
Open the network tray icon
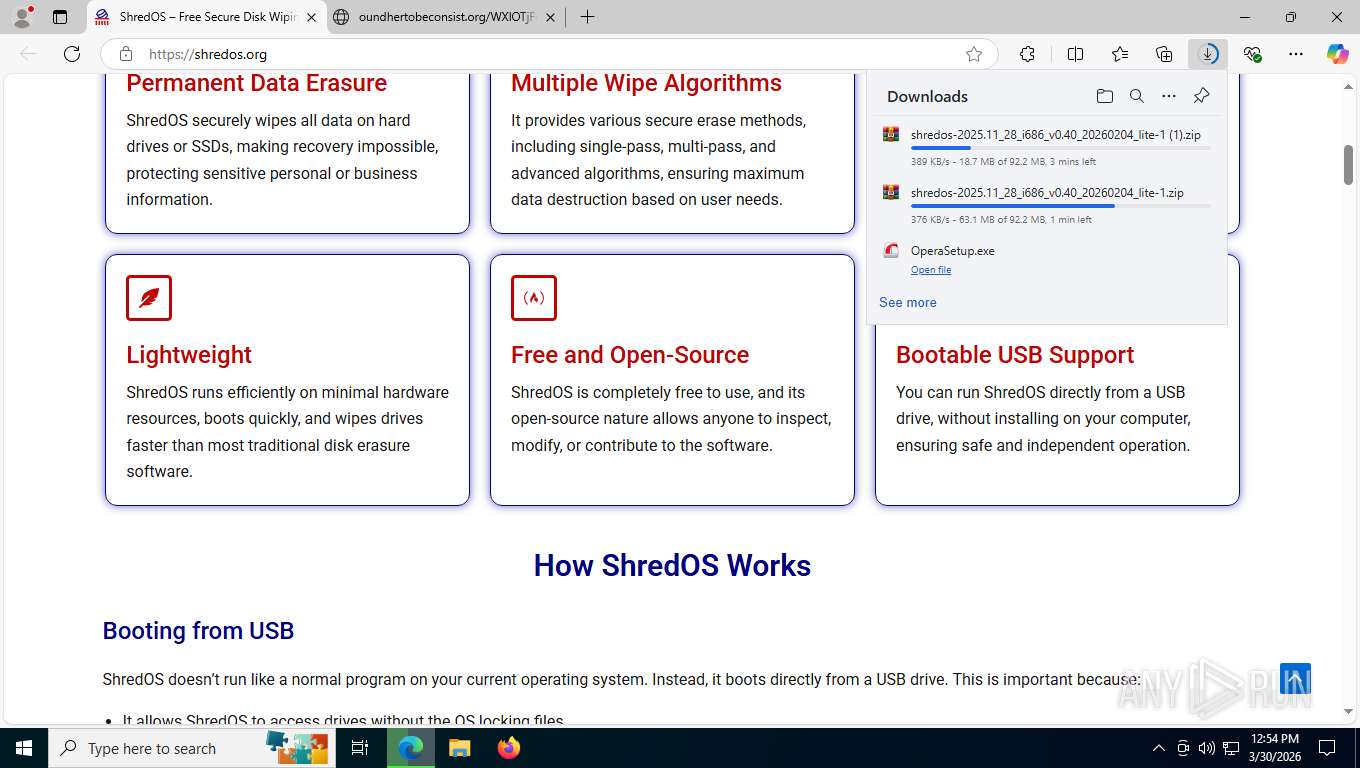(x=1231, y=748)
